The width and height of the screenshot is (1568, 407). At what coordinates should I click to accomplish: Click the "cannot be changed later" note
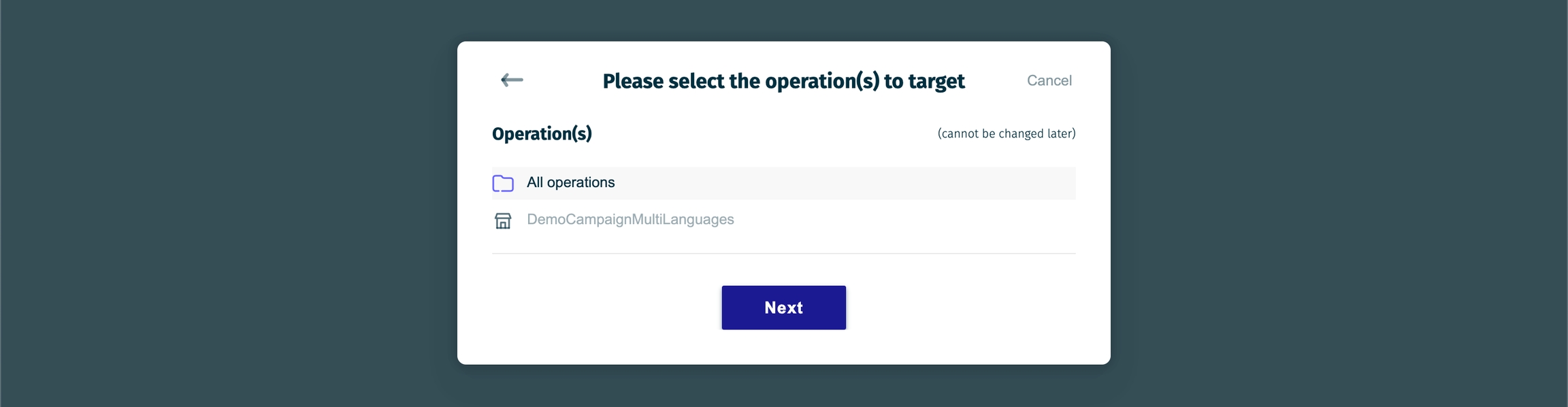[x=1006, y=133]
